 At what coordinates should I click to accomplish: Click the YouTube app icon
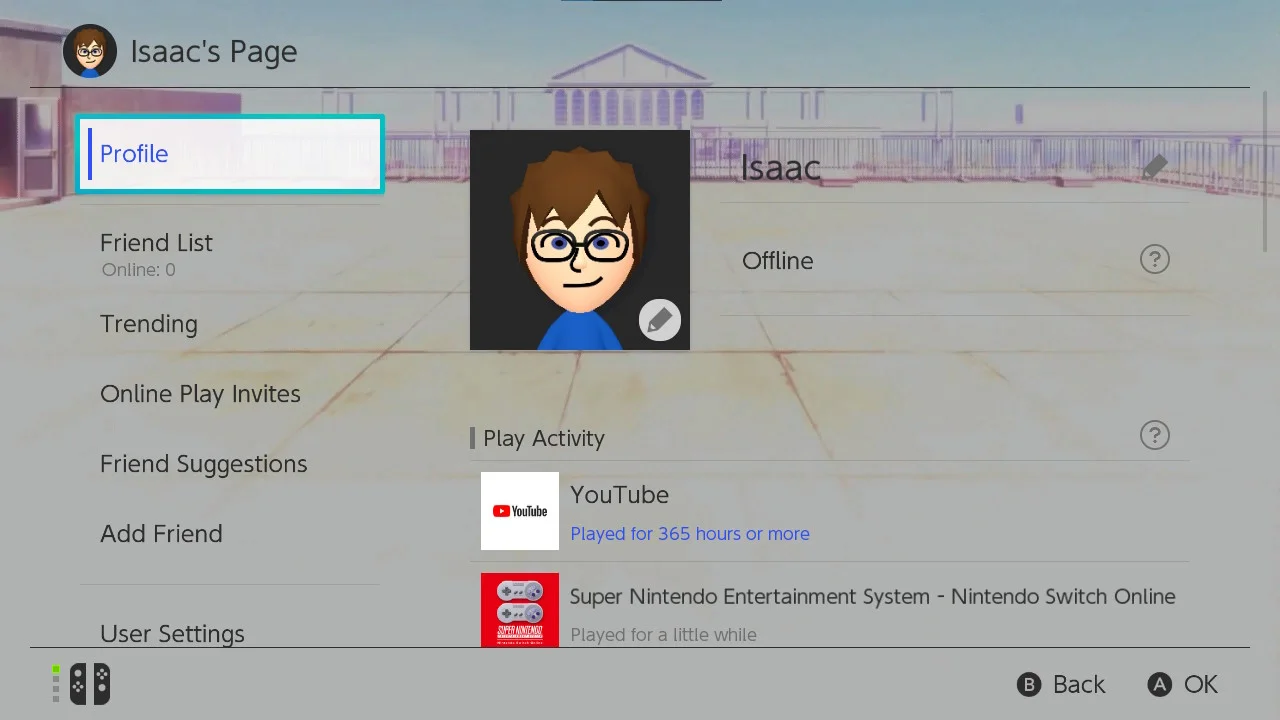click(520, 511)
